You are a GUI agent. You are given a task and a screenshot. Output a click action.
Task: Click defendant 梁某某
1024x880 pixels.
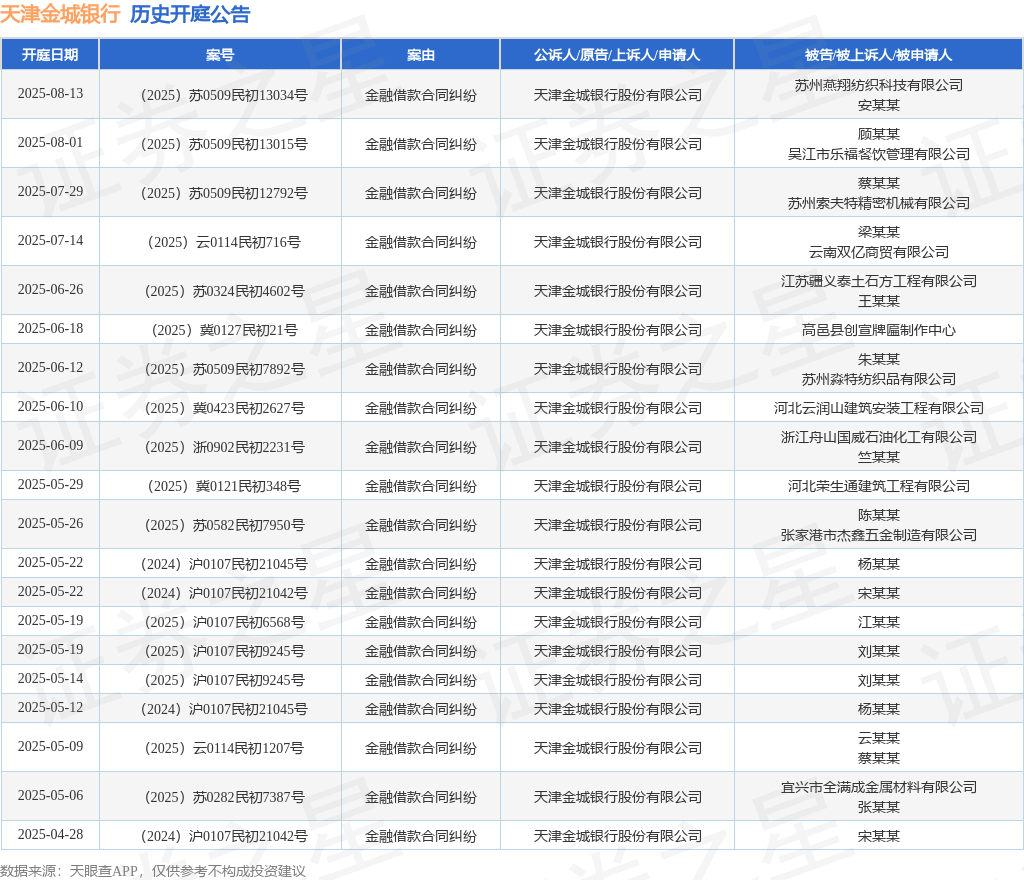878,232
